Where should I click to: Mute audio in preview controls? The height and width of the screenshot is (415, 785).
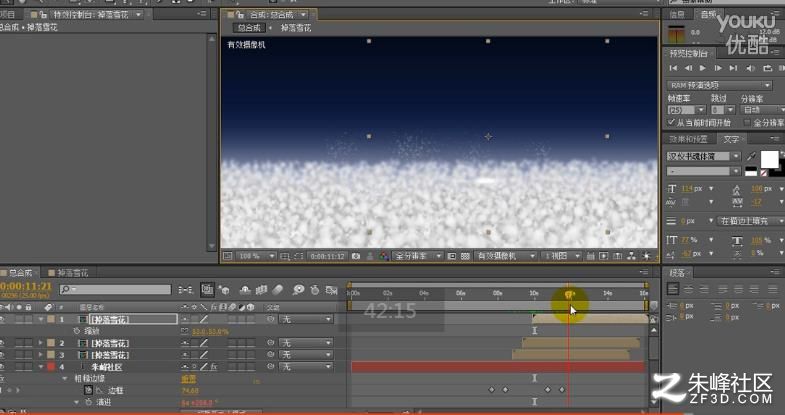coord(750,68)
